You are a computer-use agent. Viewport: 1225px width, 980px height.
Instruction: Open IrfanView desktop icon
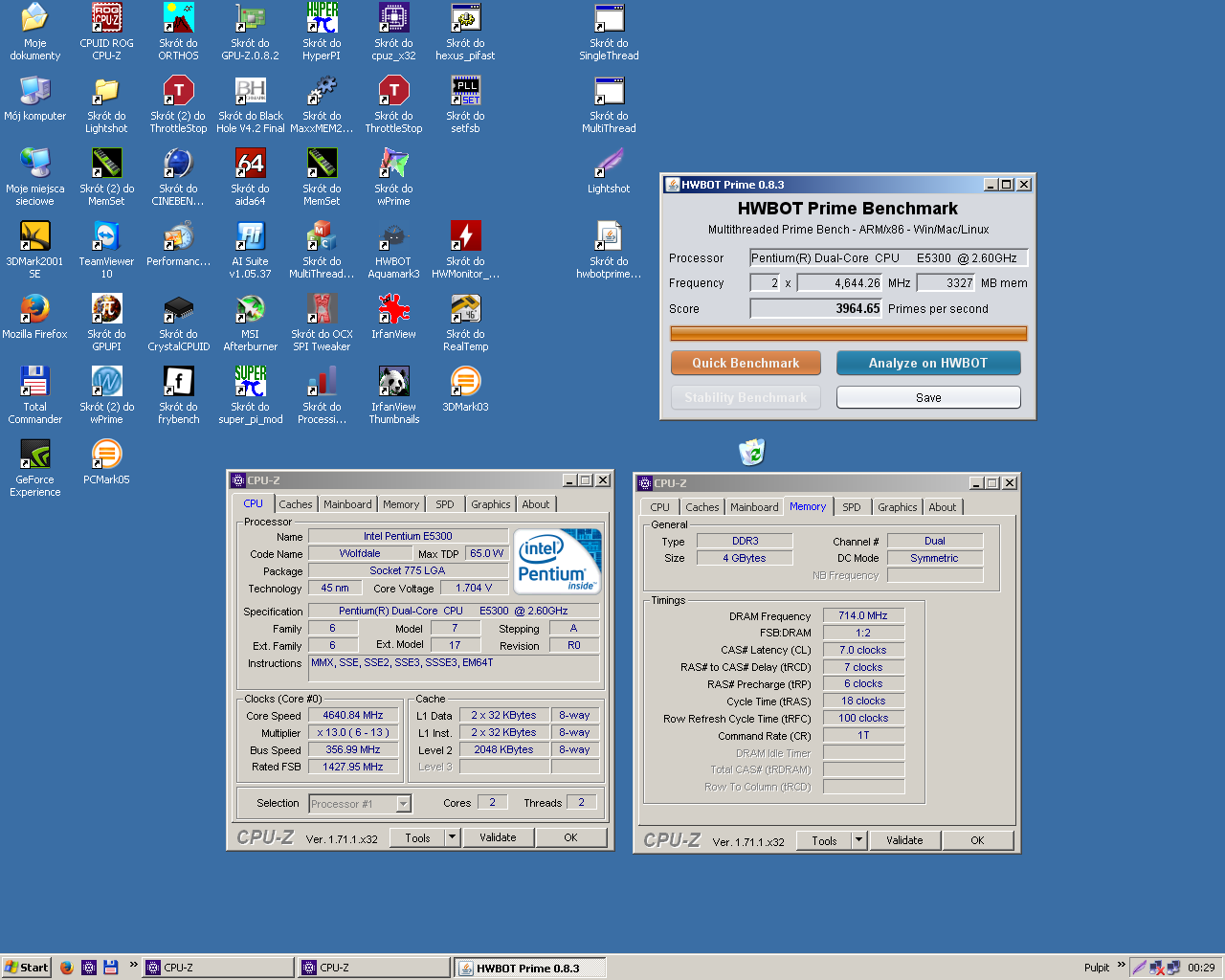click(393, 317)
